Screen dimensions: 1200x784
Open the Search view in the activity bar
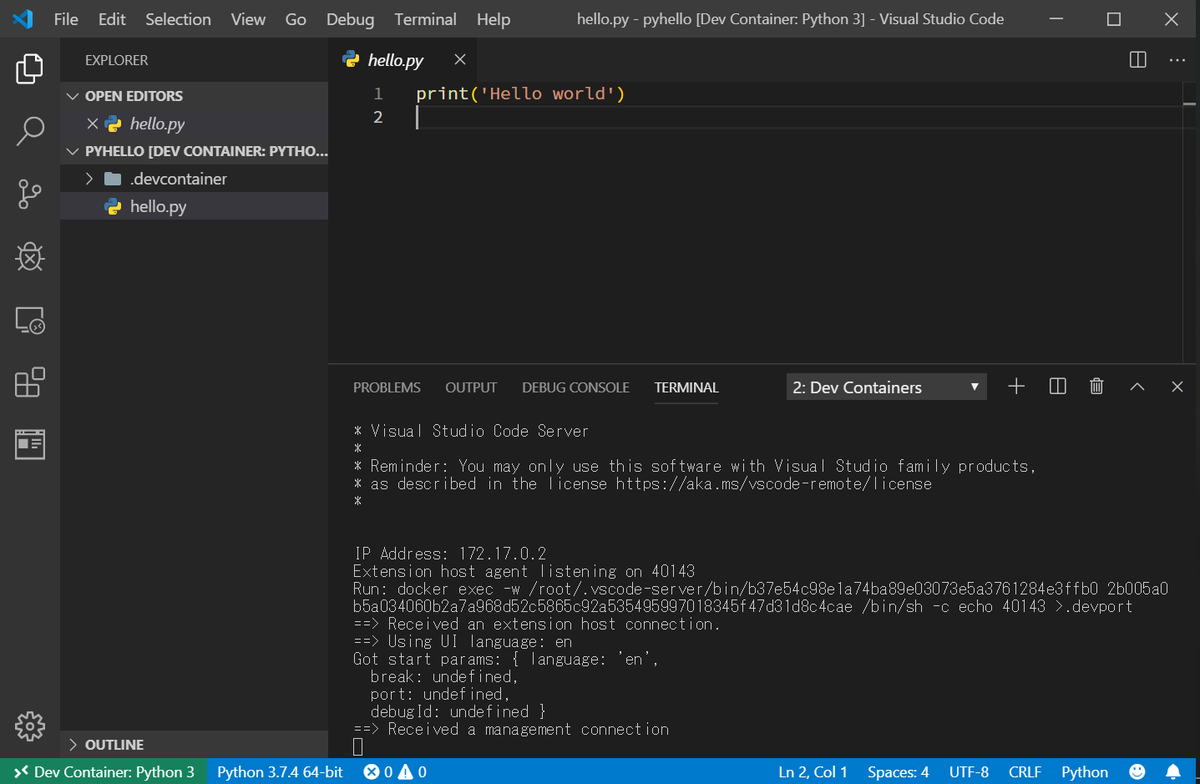(30, 131)
